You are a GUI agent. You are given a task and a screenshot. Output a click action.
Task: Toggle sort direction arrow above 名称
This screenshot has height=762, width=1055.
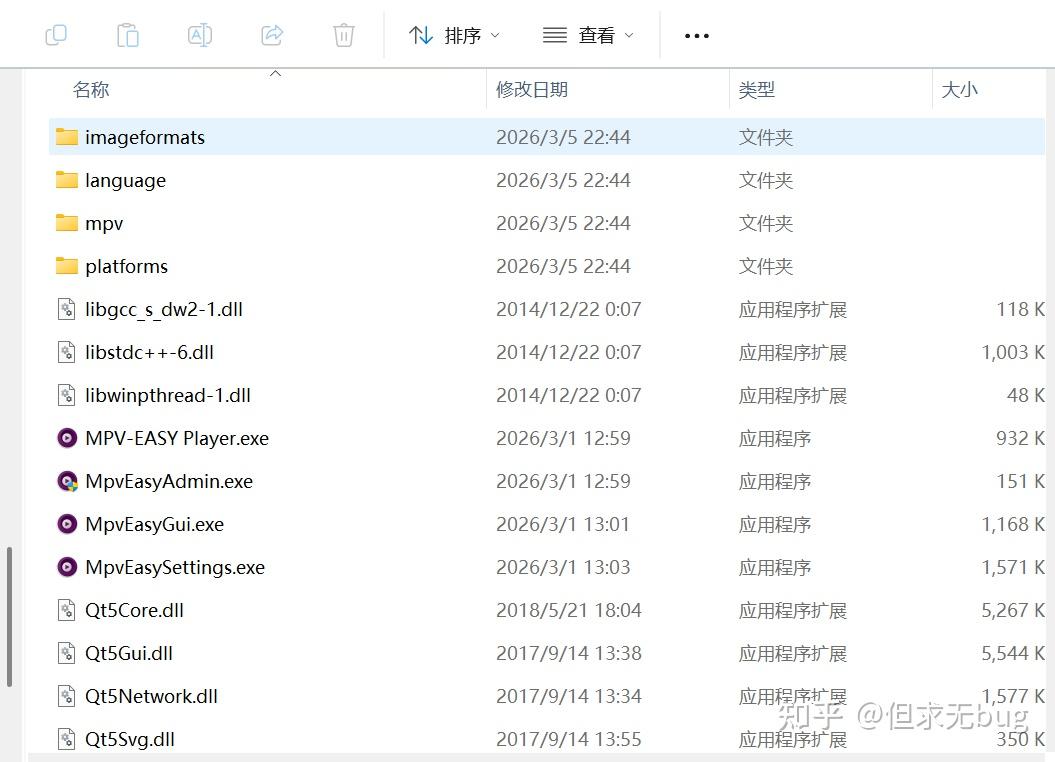(x=275, y=73)
